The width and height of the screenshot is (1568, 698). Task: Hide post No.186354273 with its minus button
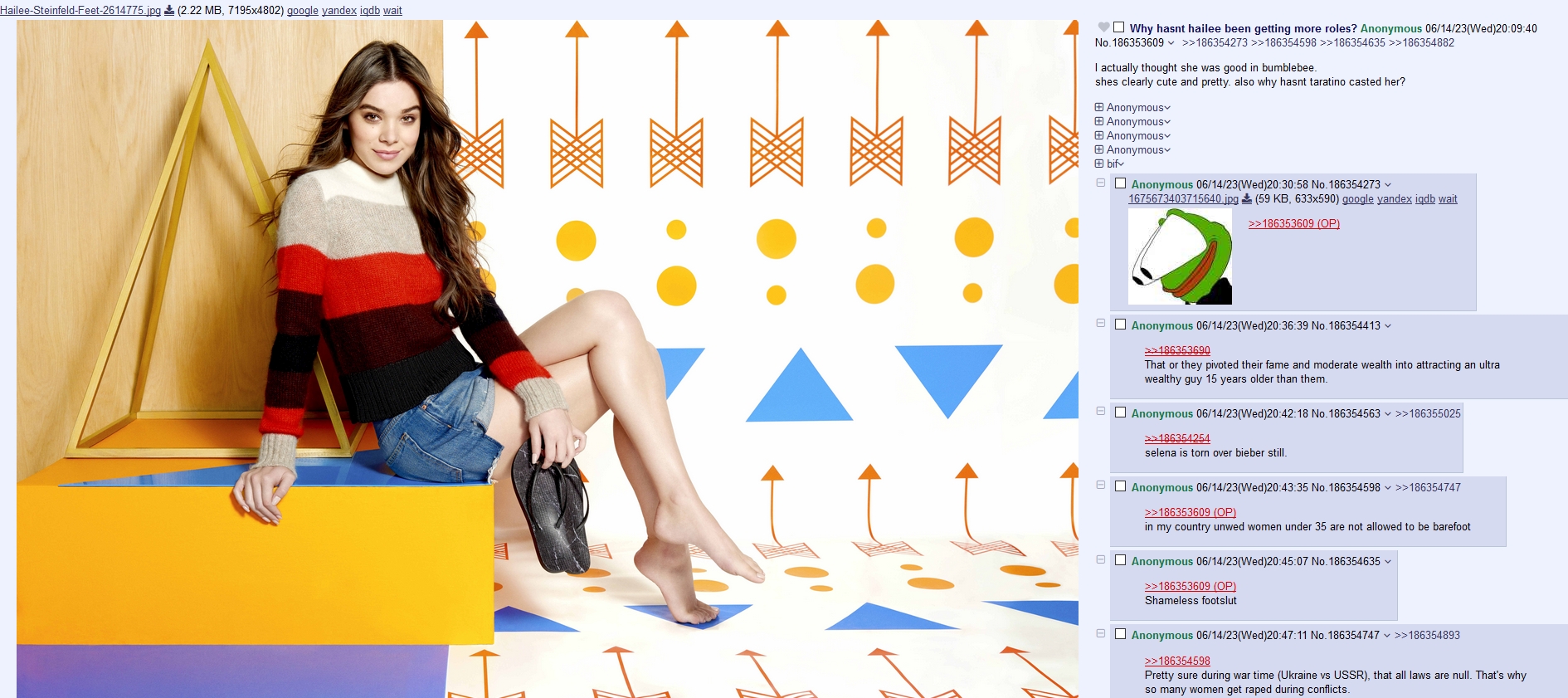pos(1101,183)
